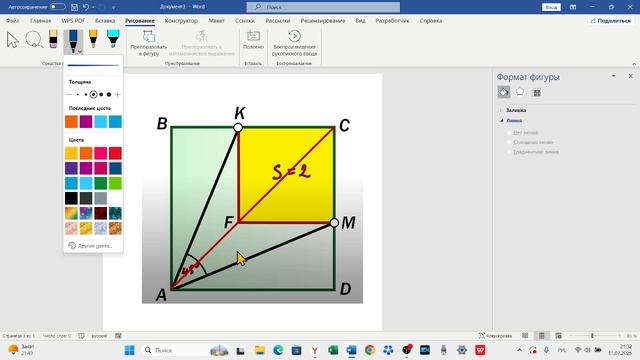
Task: Click Convert ink to shape
Action: (x=149, y=43)
